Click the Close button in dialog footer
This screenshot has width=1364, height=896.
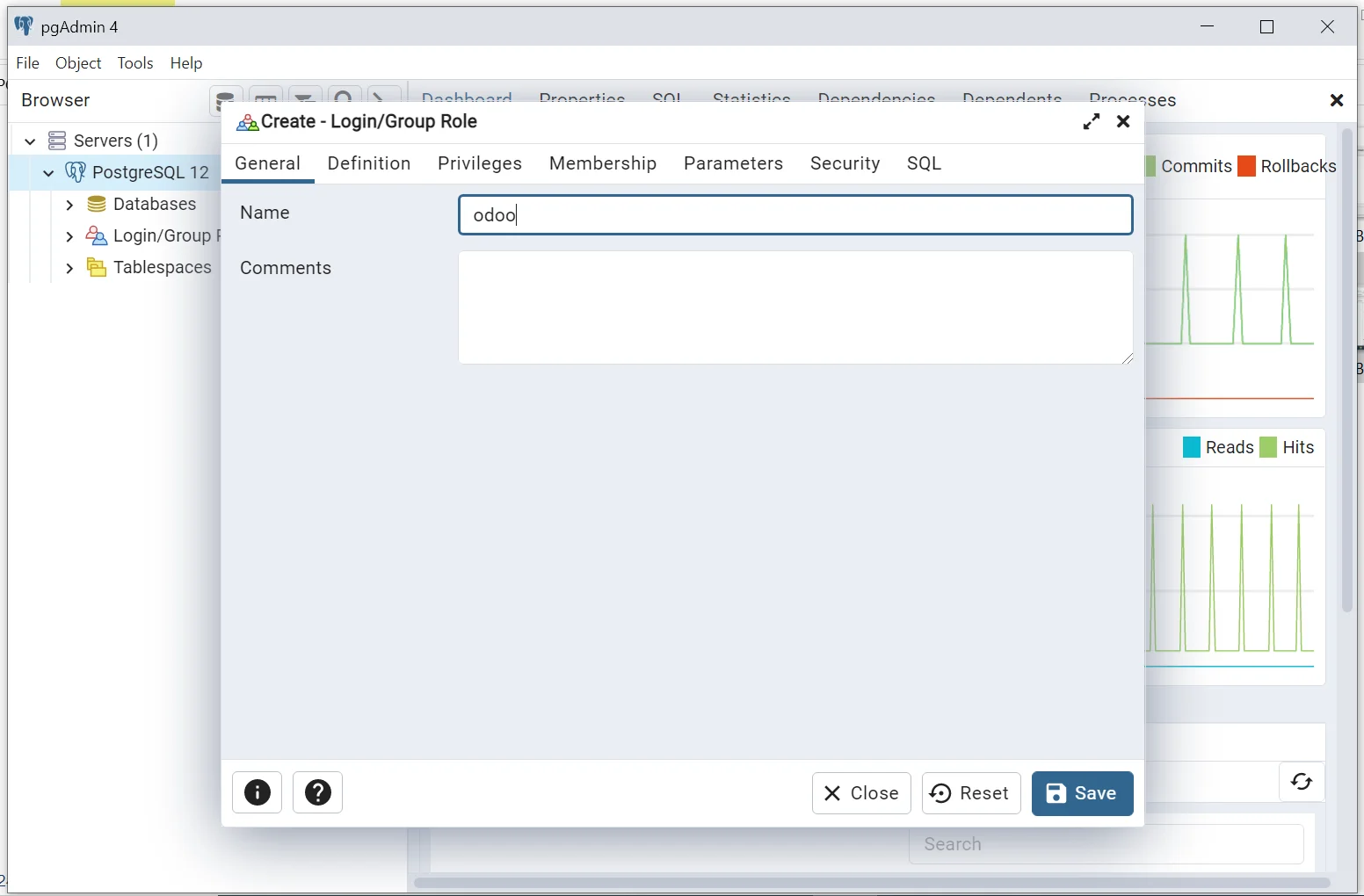tap(861, 793)
